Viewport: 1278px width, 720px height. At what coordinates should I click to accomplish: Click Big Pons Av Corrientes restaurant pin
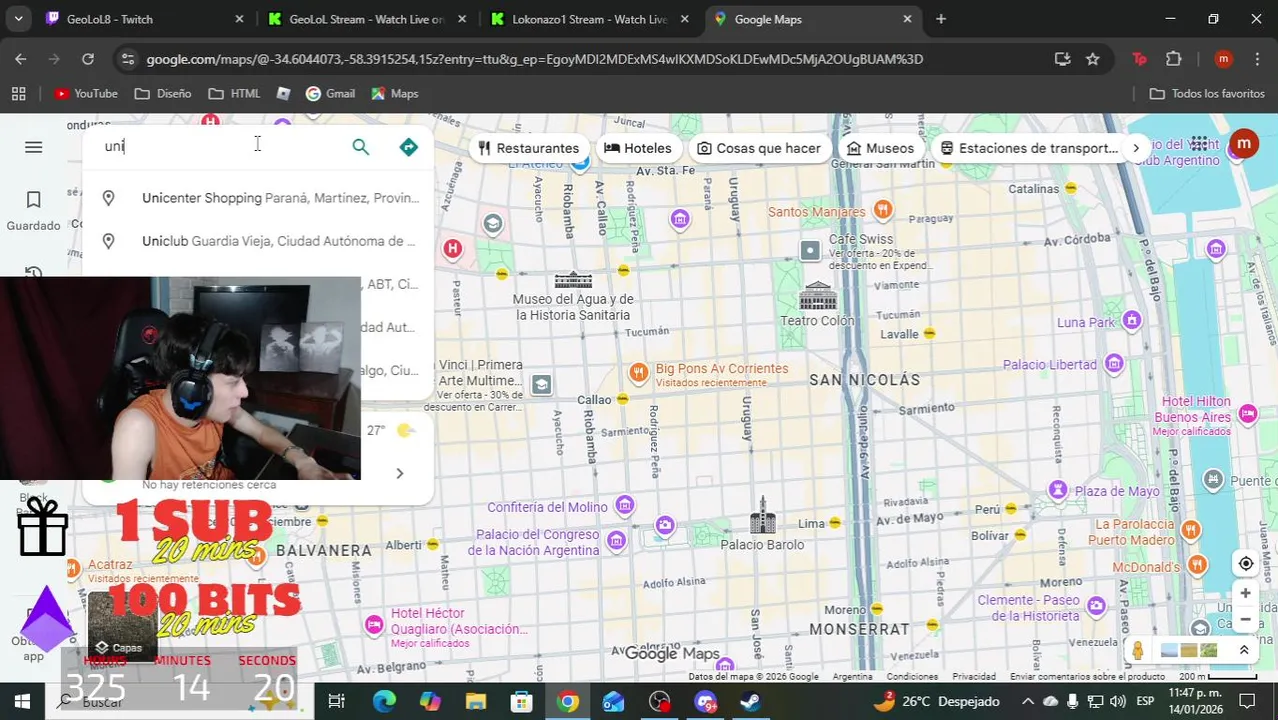tap(638, 373)
